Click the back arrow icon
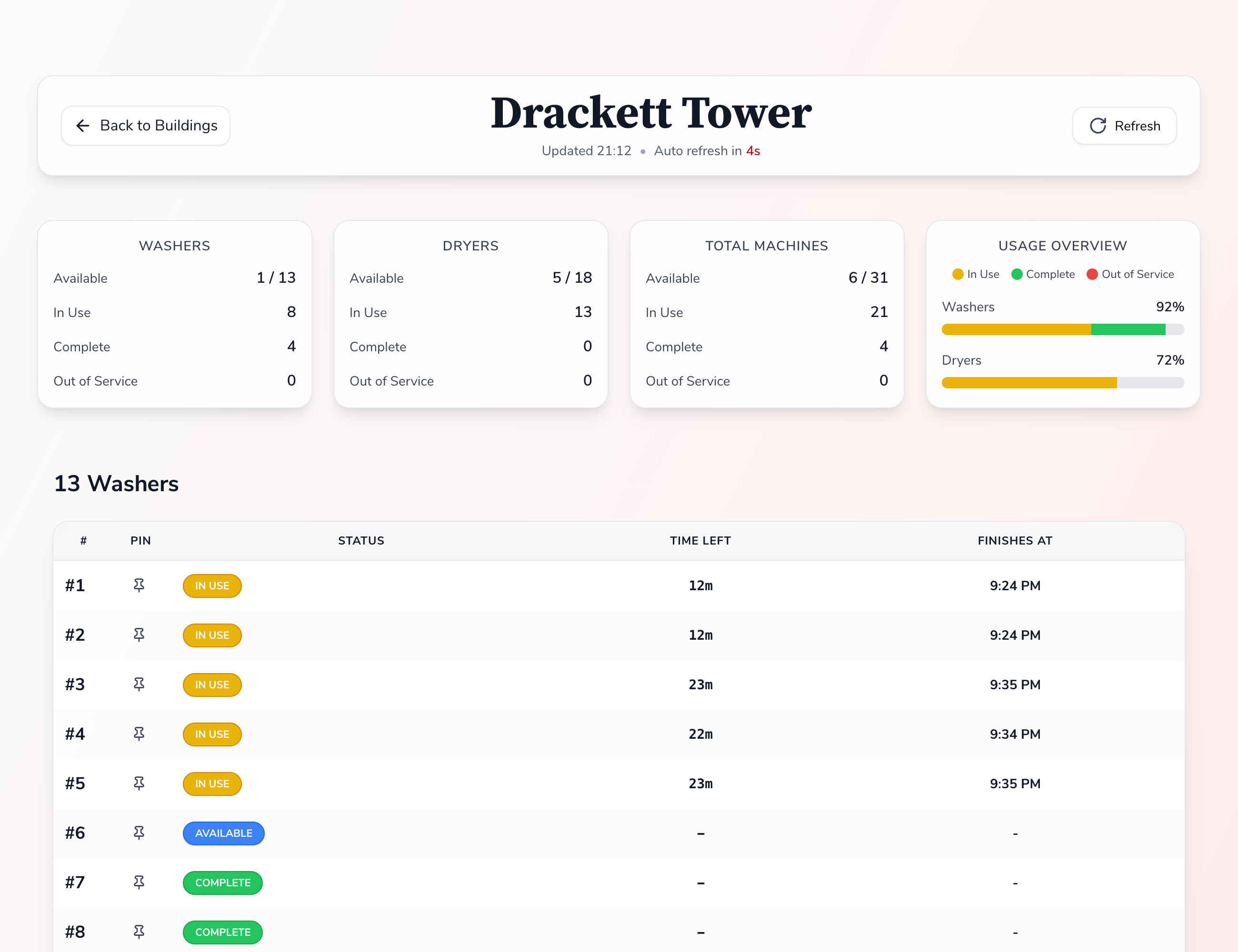Viewport: 1238px width, 952px height. (x=83, y=126)
